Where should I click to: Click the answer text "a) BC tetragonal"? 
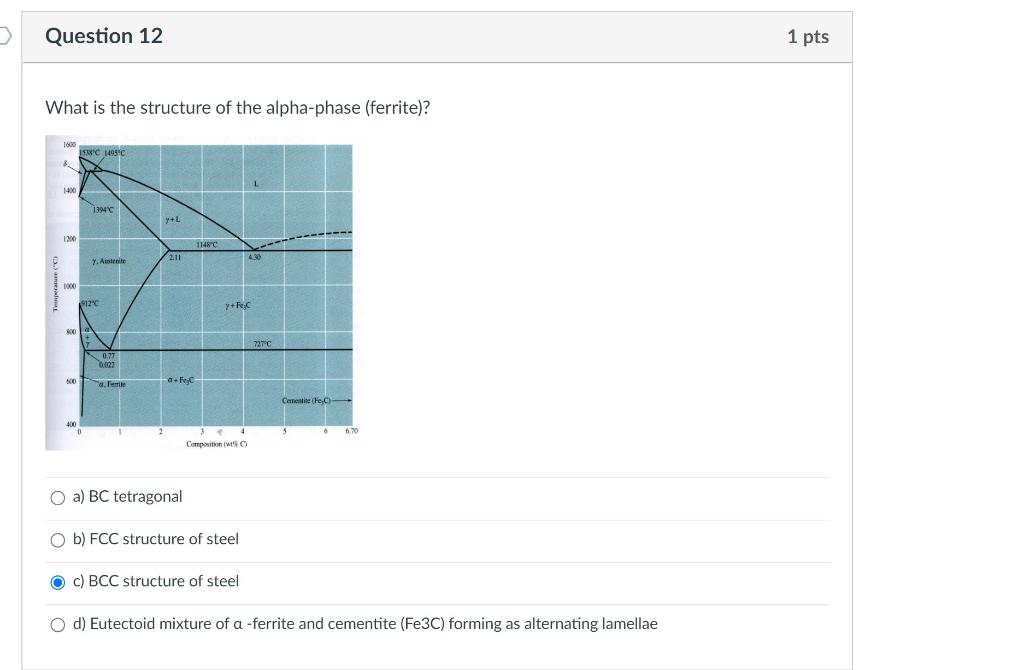(127, 496)
